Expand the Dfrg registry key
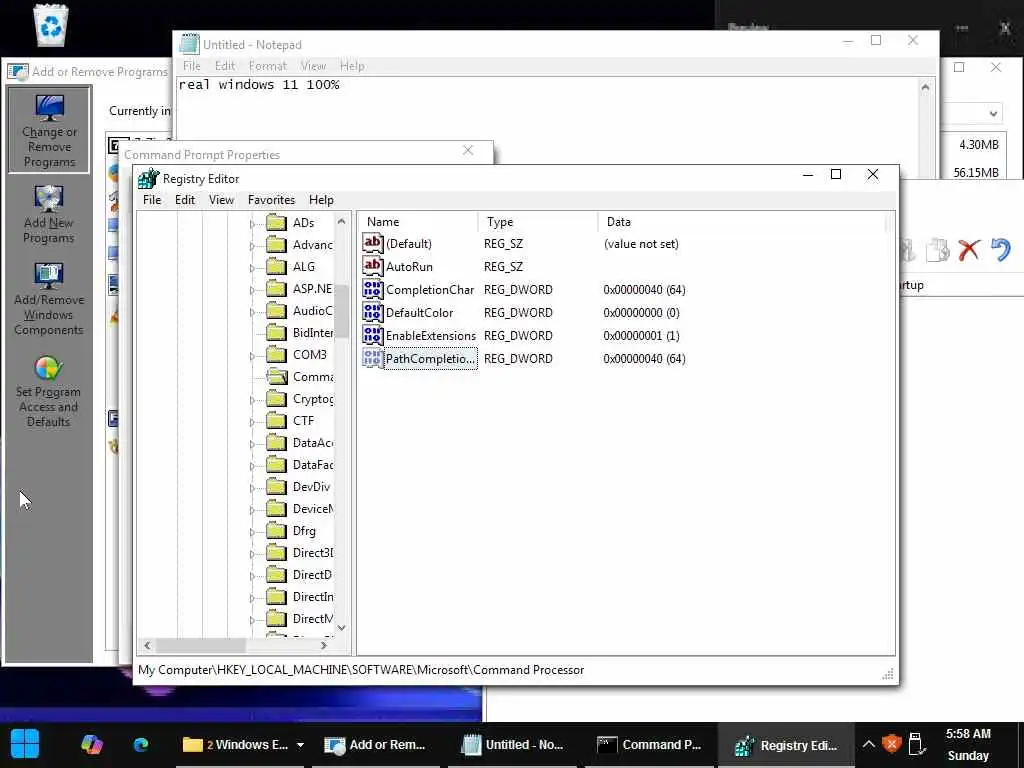This screenshot has height=768, width=1024. point(253,532)
